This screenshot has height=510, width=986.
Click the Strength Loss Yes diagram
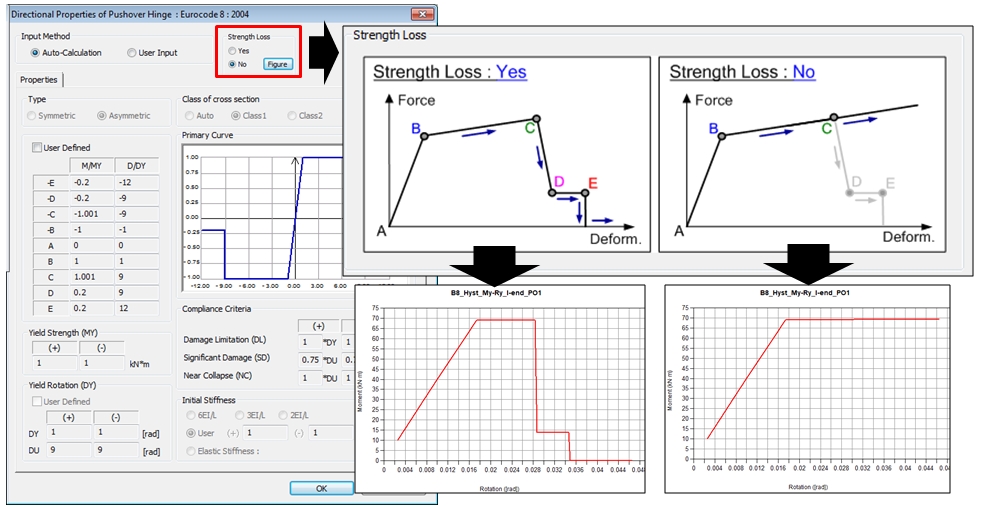coord(507,154)
